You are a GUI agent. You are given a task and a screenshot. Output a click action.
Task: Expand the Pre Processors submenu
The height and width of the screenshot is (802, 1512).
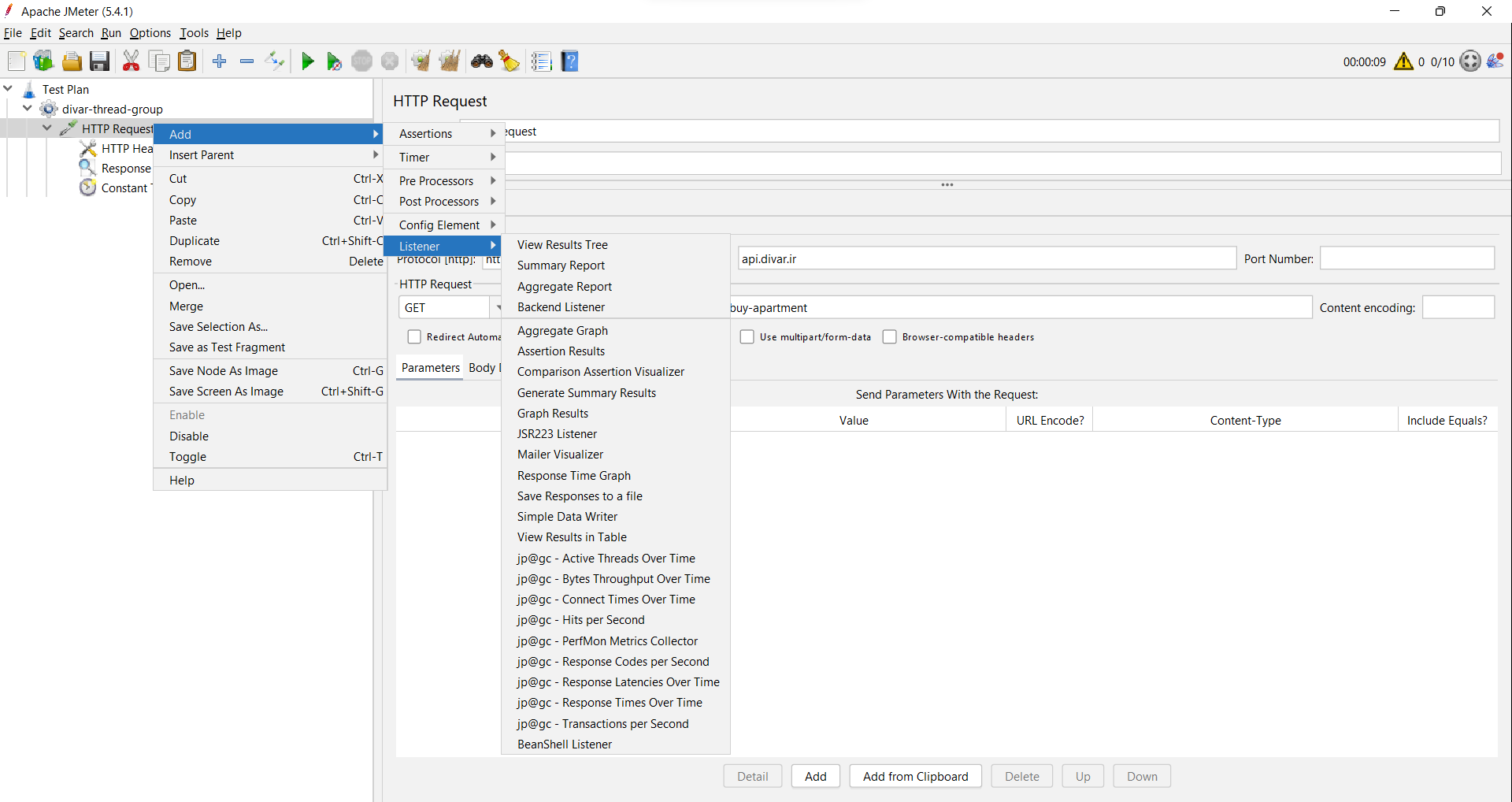[443, 181]
